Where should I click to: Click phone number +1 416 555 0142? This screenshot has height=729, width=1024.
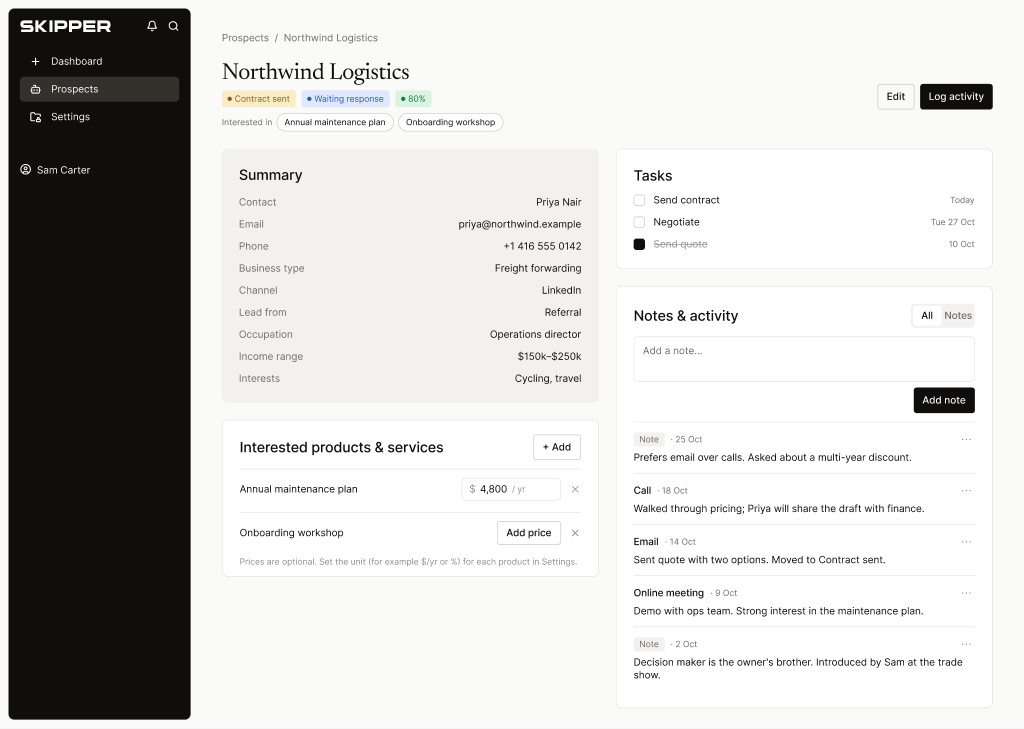pos(542,246)
